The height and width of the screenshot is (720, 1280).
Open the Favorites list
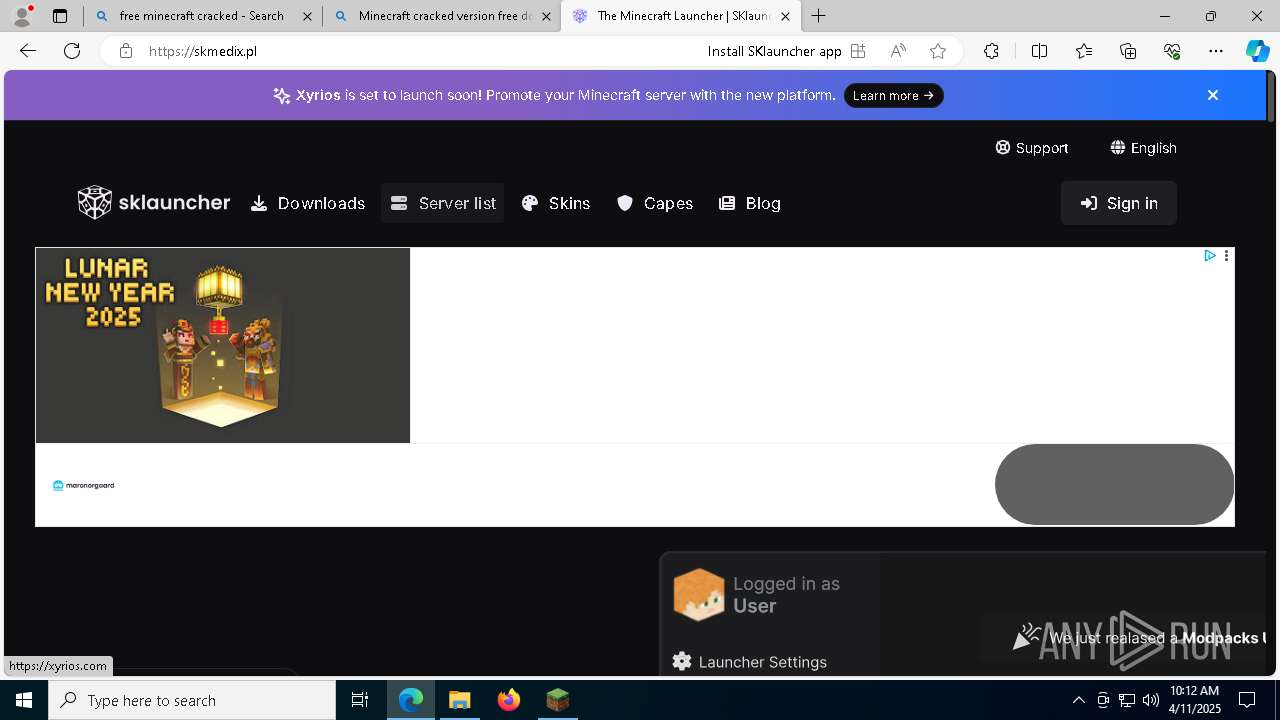[x=1084, y=51]
